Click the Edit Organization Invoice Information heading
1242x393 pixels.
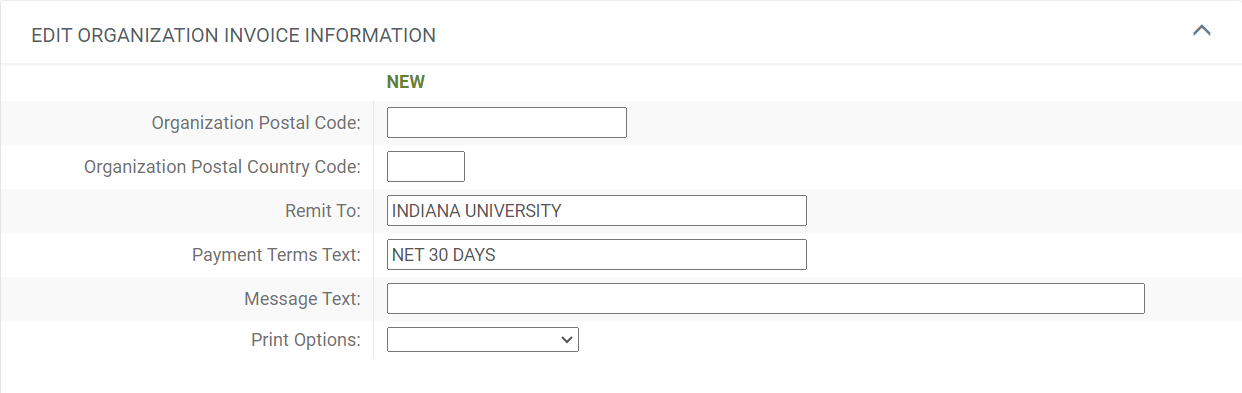(234, 35)
